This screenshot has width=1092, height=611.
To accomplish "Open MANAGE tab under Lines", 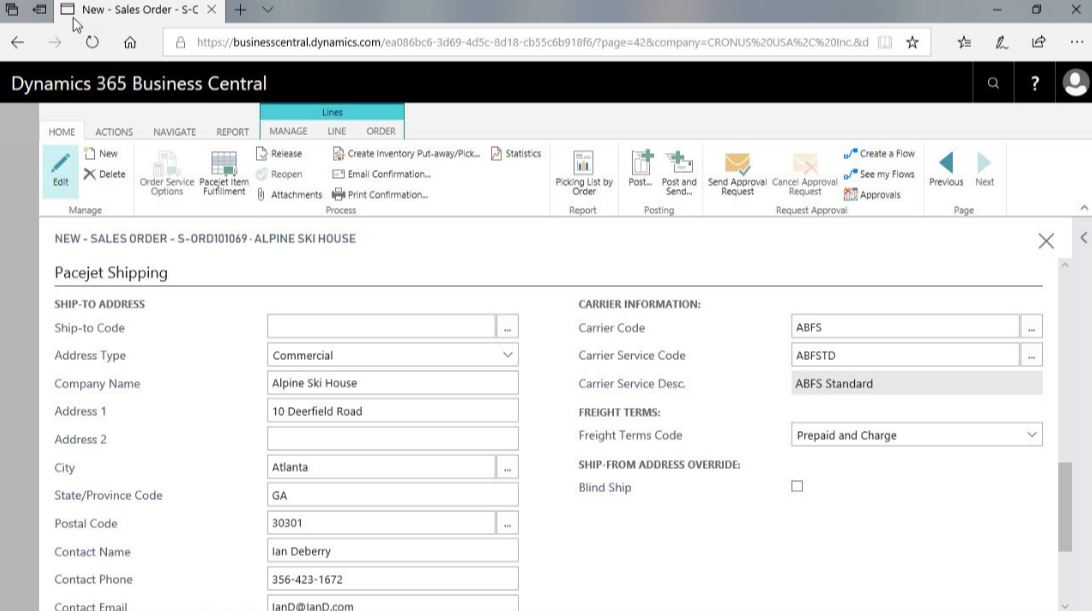I will coord(288,131).
